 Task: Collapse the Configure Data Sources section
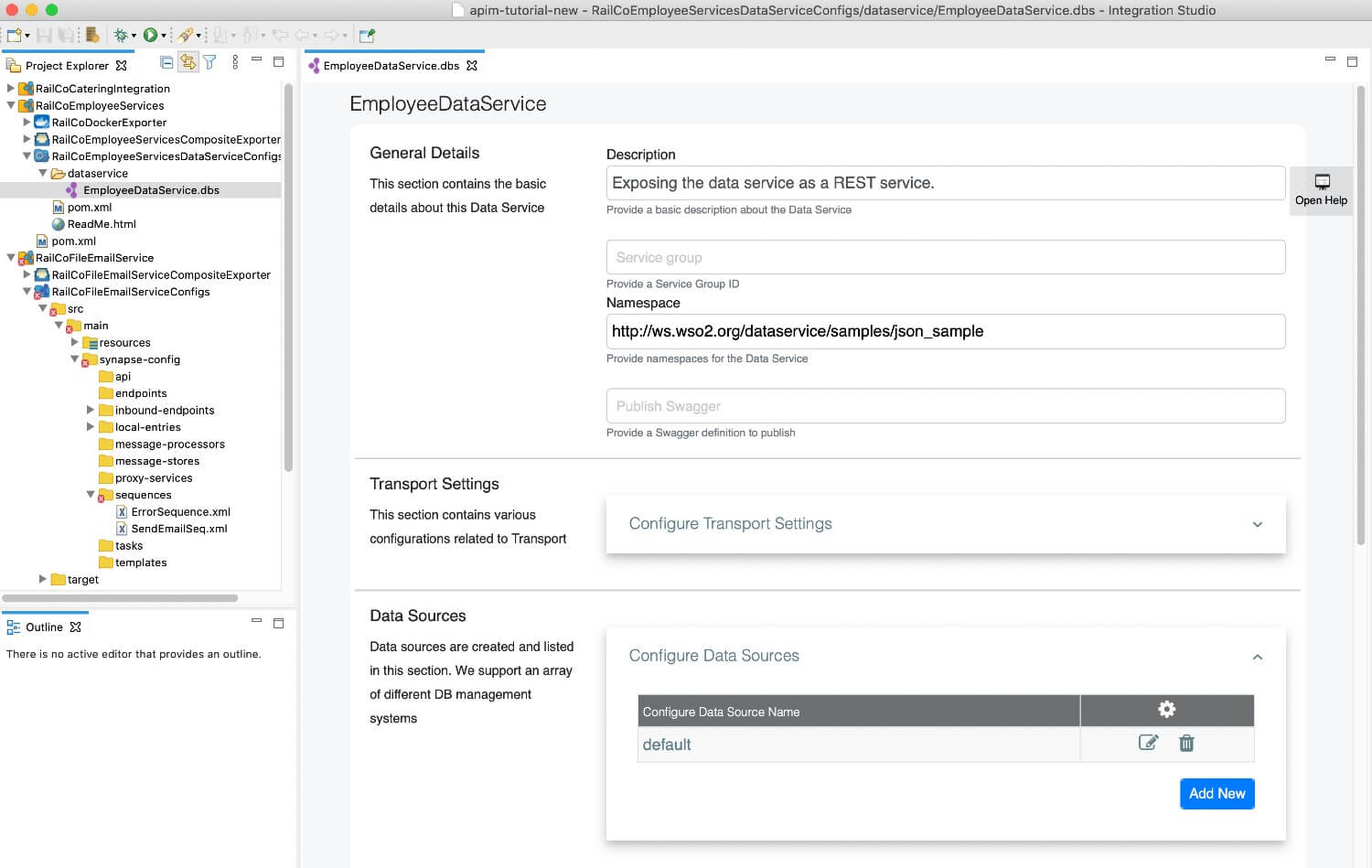click(1258, 657)
